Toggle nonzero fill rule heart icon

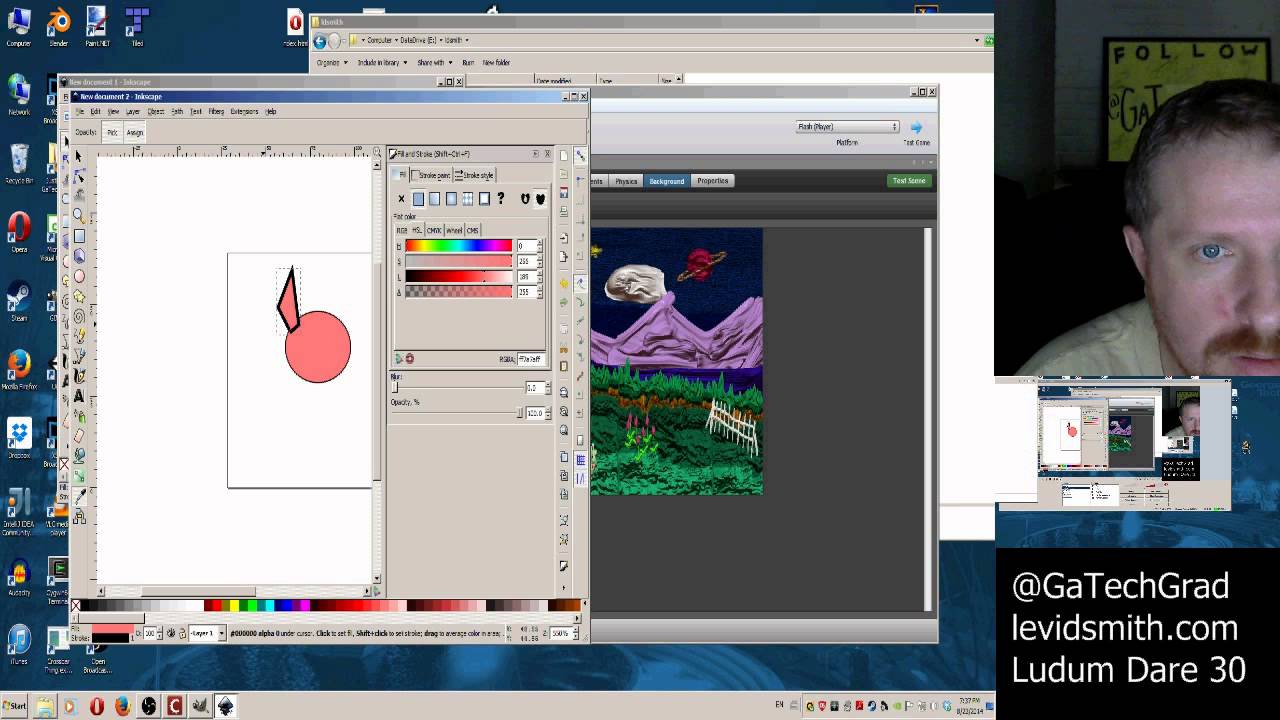pyautogui.click(x=540, y=199)
